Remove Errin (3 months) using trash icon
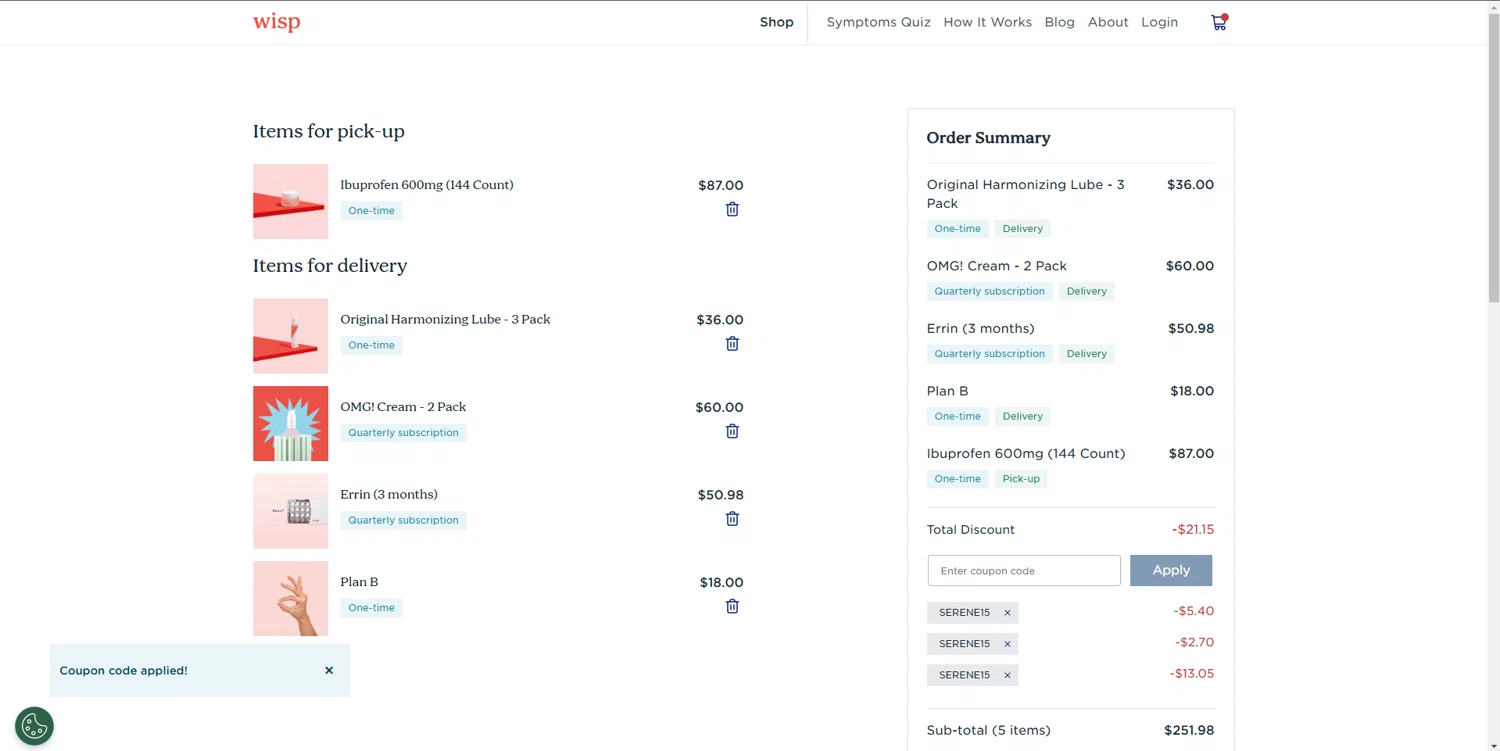This screenshot has width=1500, height=751. [x=732, y=519]
